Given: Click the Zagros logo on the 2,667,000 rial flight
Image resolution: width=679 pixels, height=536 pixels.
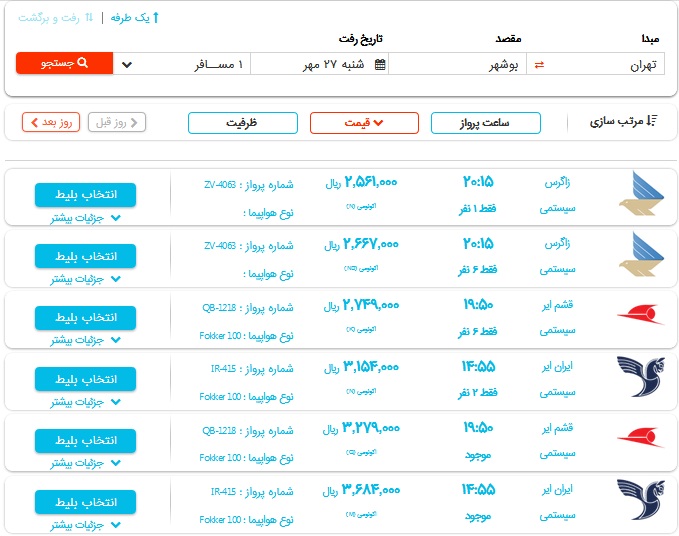Looking at the screenshot, I should pyautogui.click(x=640, y=255).
